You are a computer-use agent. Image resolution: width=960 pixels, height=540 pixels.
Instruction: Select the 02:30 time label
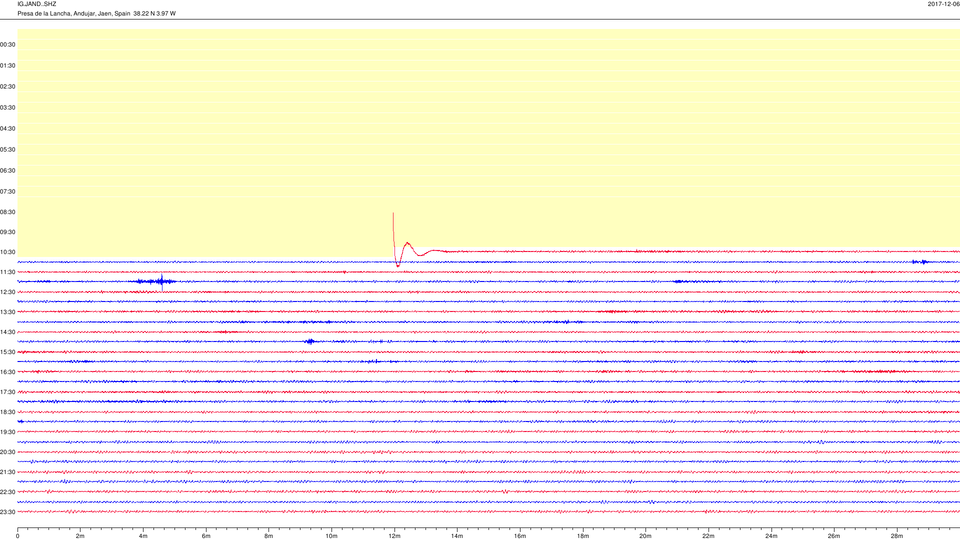(8, 86)
